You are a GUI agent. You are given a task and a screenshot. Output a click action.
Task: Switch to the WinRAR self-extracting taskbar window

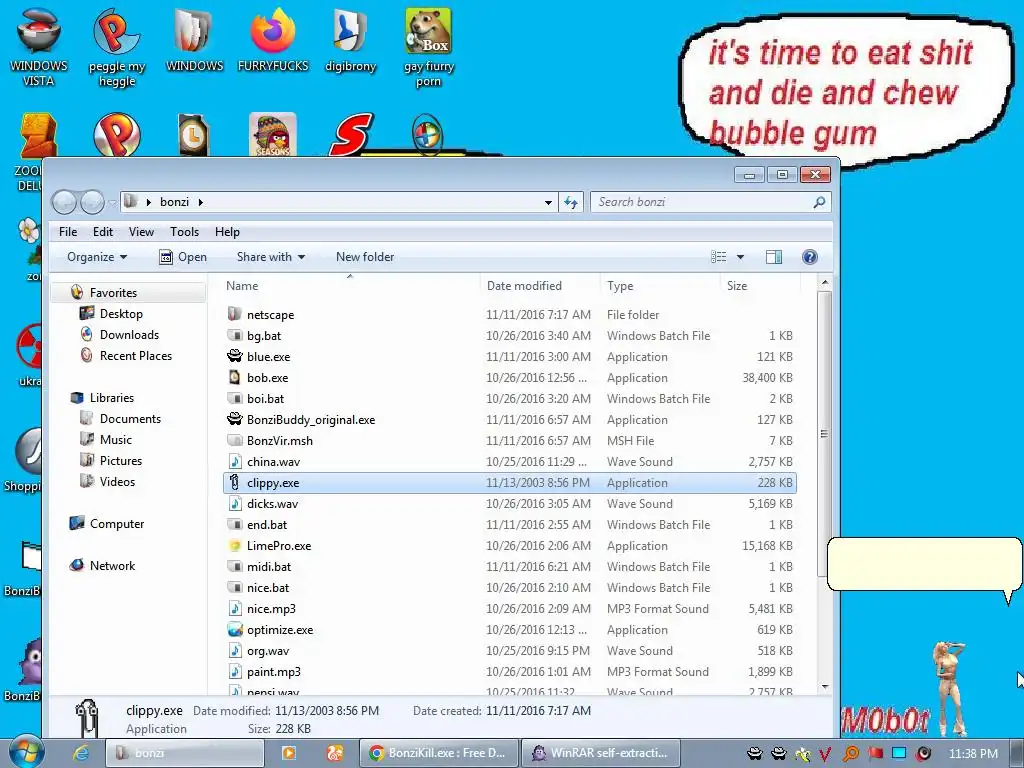coord(601,753)
